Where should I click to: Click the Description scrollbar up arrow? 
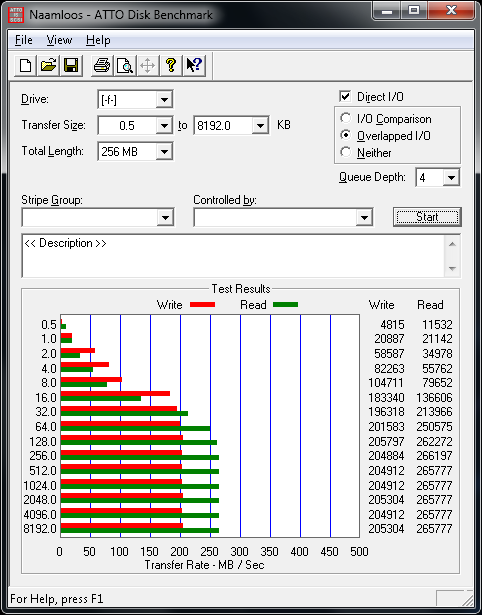tap(452, 244)
